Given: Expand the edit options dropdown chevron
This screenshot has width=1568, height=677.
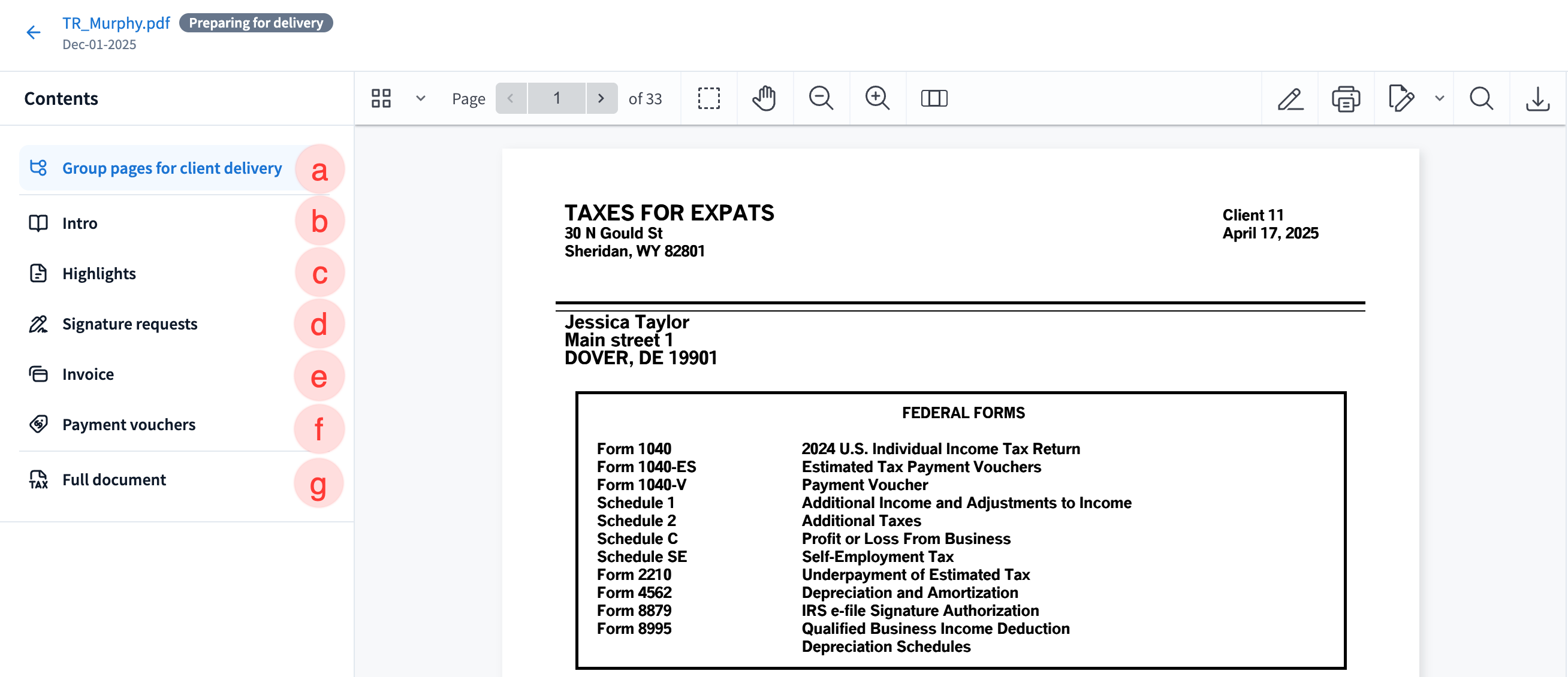Looking at the screenshot, I should tap(1440, 98).
